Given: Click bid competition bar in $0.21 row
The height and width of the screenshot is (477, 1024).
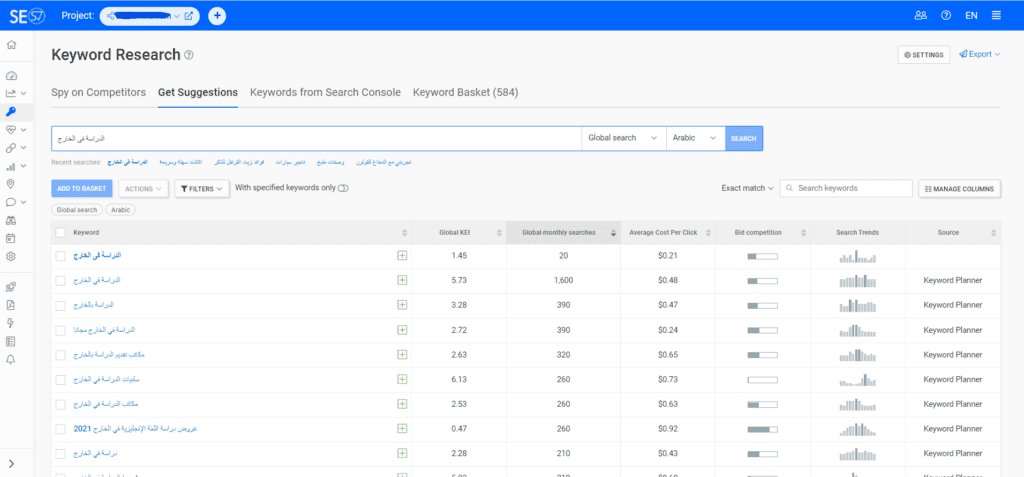Looking at the screenshot, I should 763,256.
